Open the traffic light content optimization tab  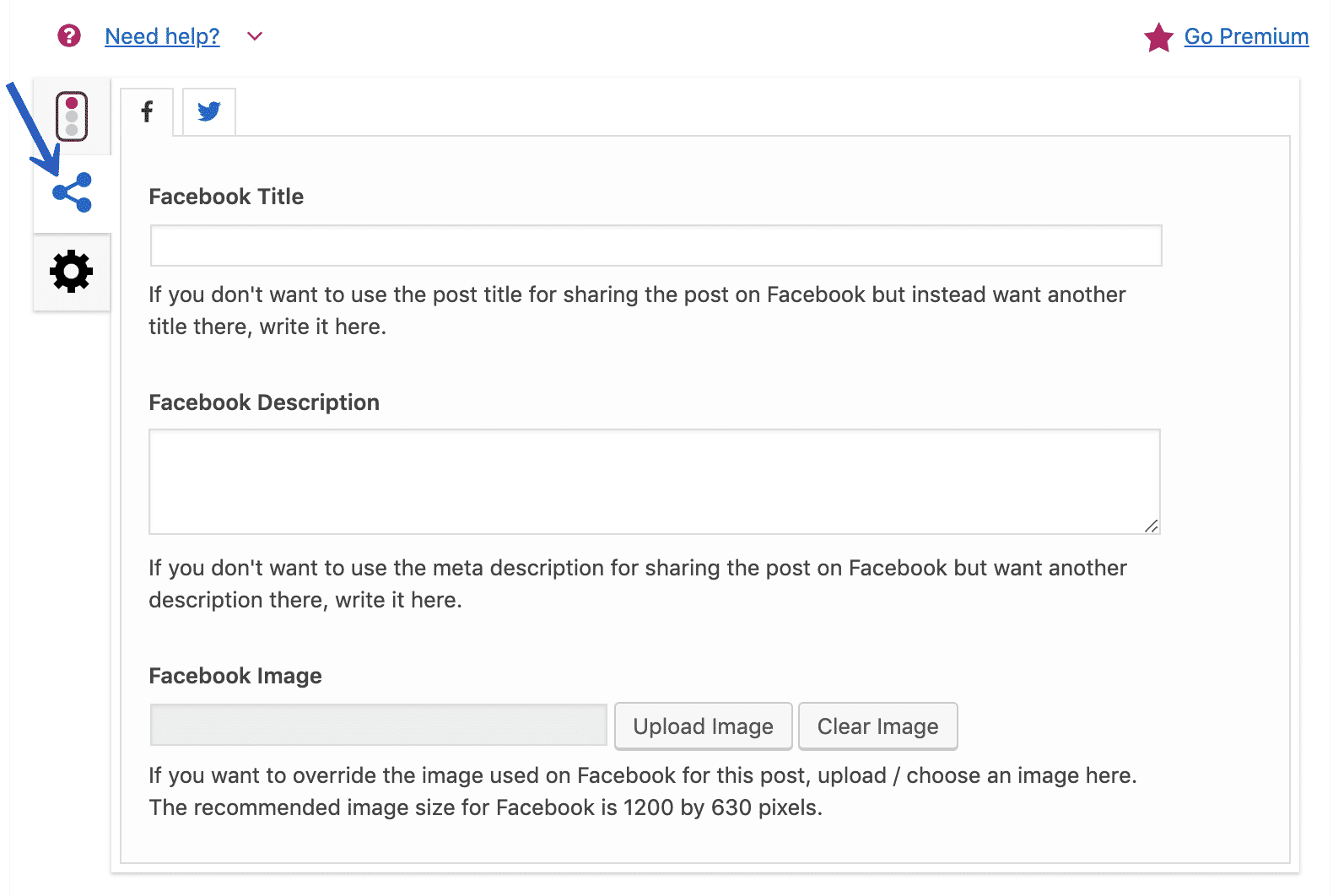(72, 116)
